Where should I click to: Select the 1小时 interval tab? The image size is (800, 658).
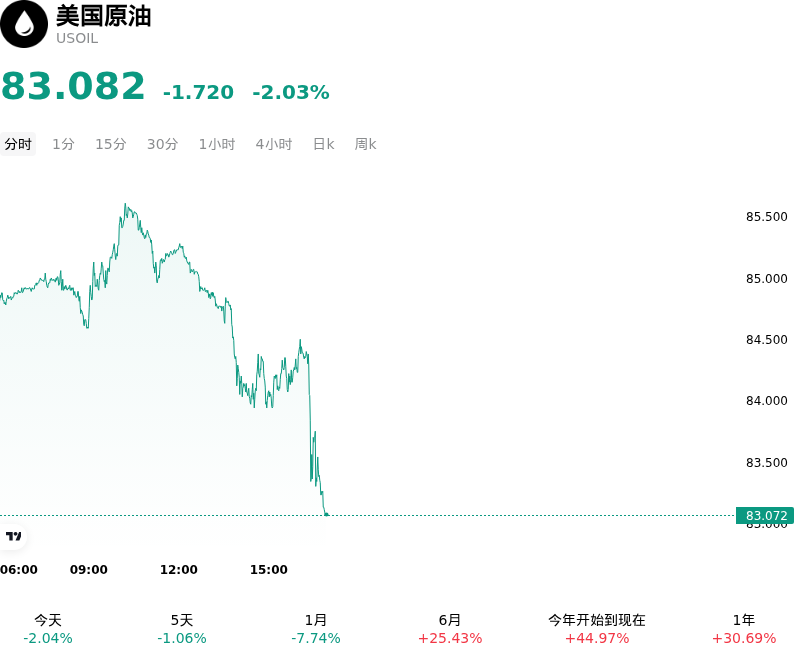point(217,144)
